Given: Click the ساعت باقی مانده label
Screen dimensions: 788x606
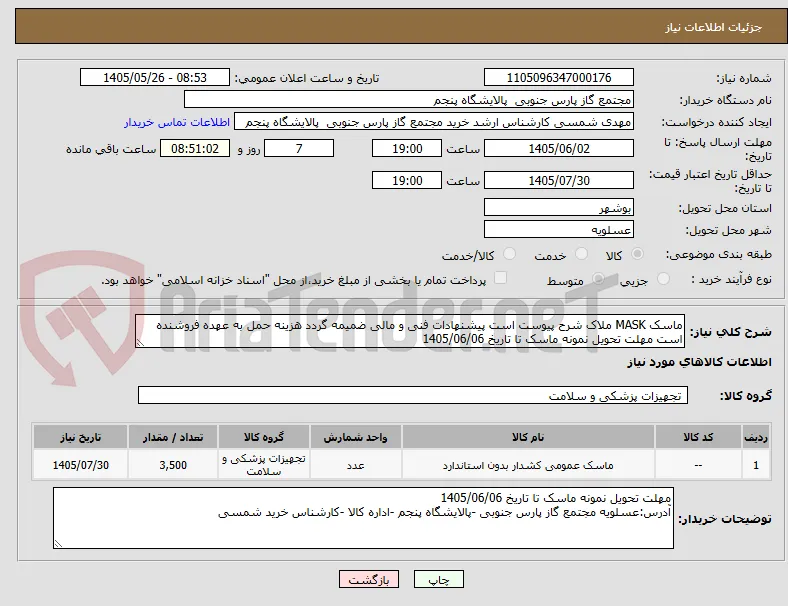Looking at the screenshot, I should coord(111,149).
